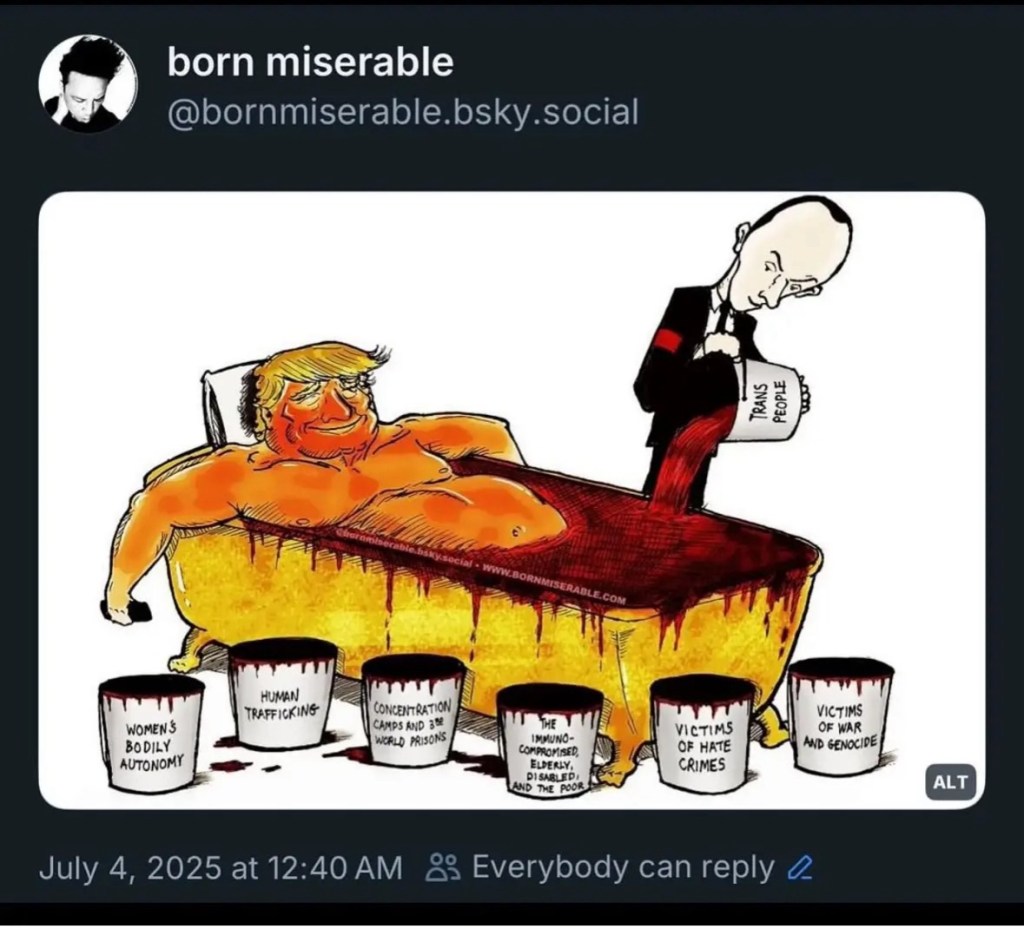
Task: Click the "Everybody can reply" setting text
Action: click(622, 867)
